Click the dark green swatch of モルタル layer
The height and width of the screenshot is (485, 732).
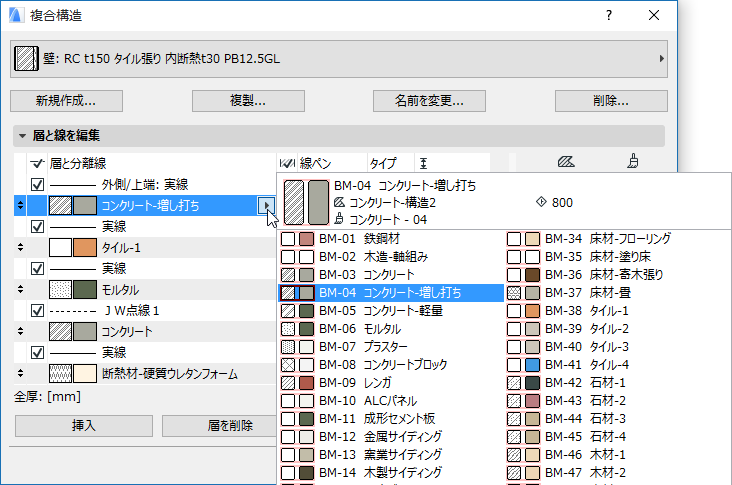pos(85,289)
